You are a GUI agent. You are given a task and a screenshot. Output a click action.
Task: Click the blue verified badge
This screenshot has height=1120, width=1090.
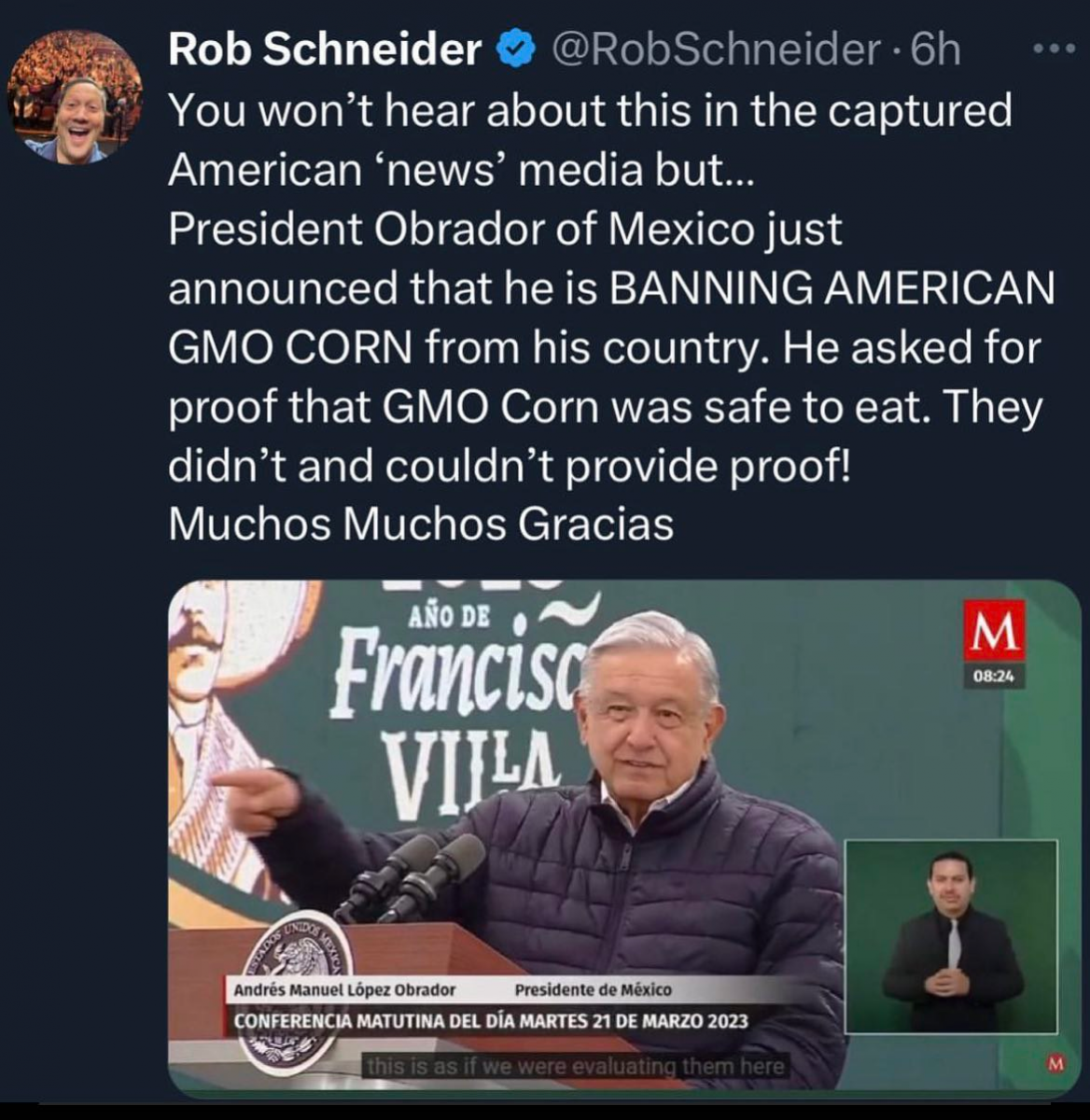click(x=516, y=50)
